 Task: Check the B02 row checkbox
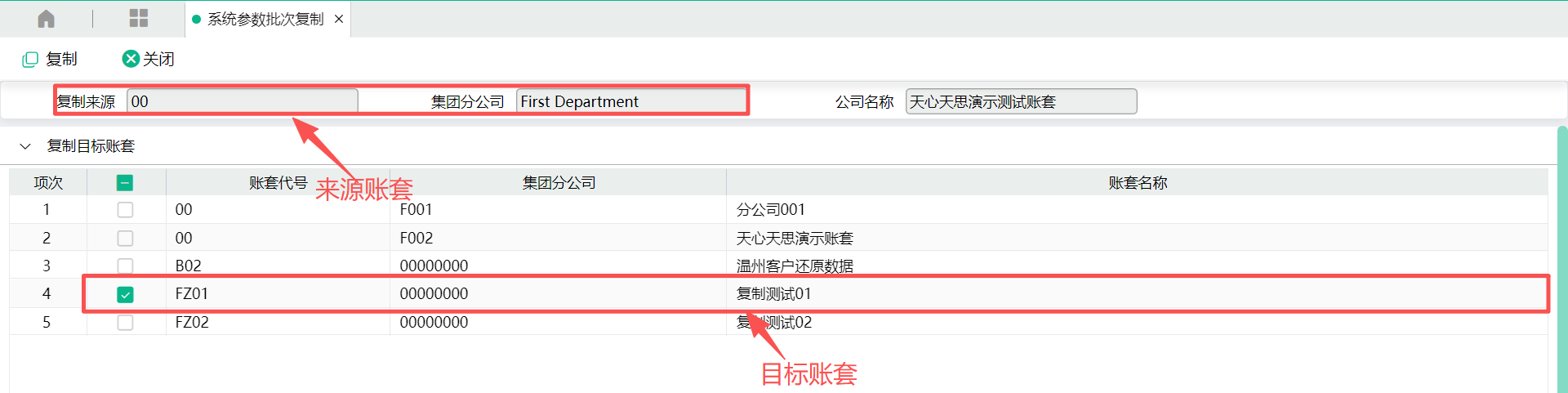(125, 266)
